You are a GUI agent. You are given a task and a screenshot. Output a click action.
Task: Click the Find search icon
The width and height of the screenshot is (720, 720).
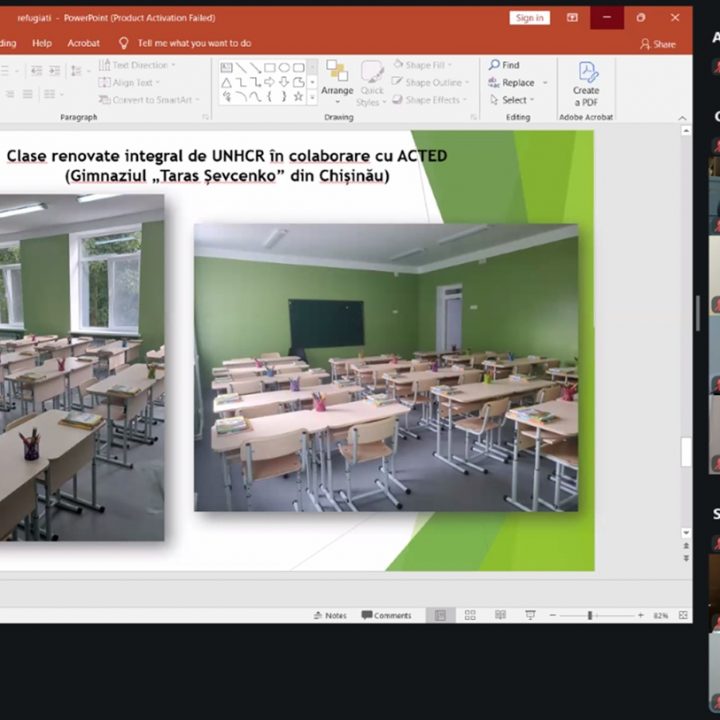[x=495, y=65]
